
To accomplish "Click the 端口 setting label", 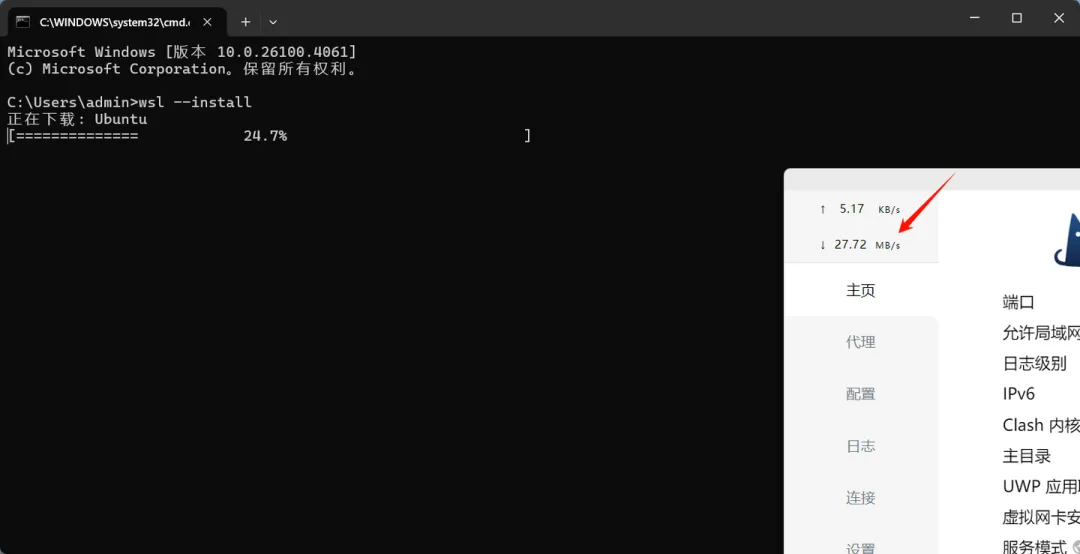I will click(1019, 302).
